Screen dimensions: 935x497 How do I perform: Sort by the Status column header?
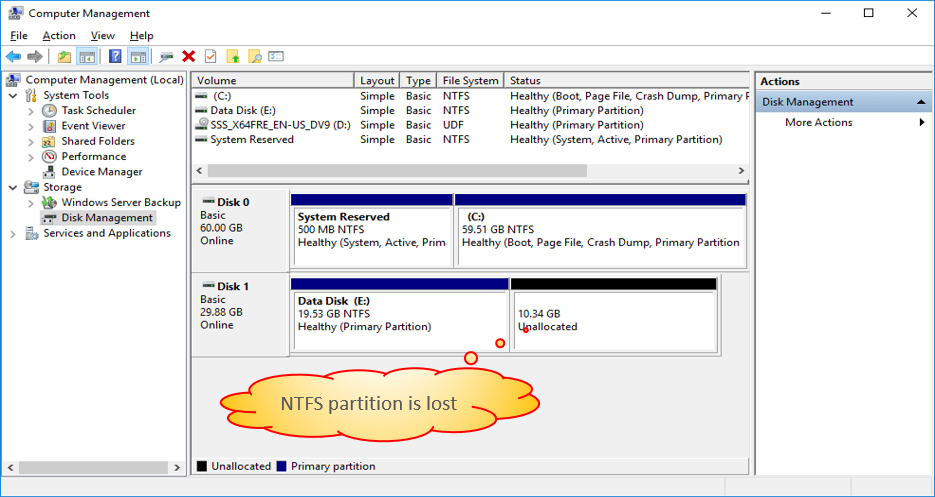coord(626,81)
